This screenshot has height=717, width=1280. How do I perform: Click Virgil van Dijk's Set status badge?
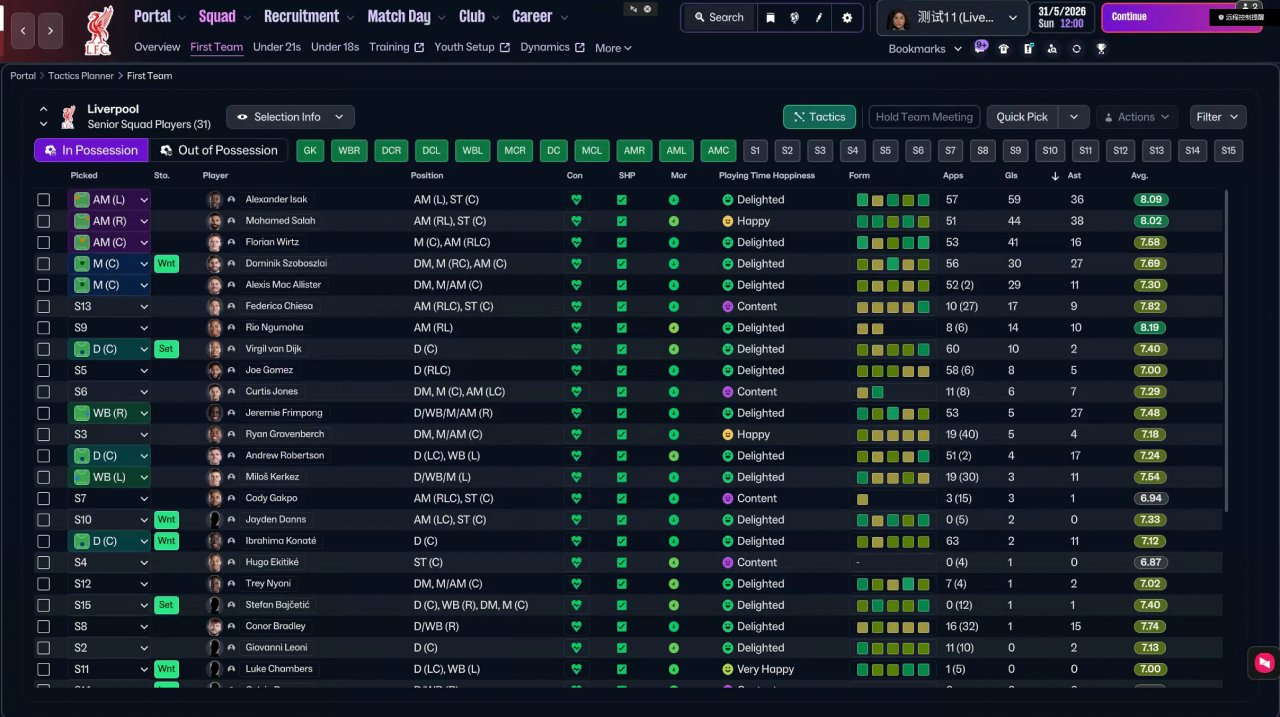point(166,349)
